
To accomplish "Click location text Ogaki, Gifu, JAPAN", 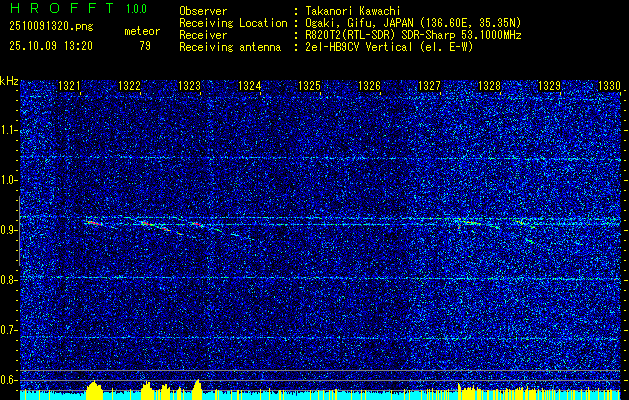I will pos(362,23).
